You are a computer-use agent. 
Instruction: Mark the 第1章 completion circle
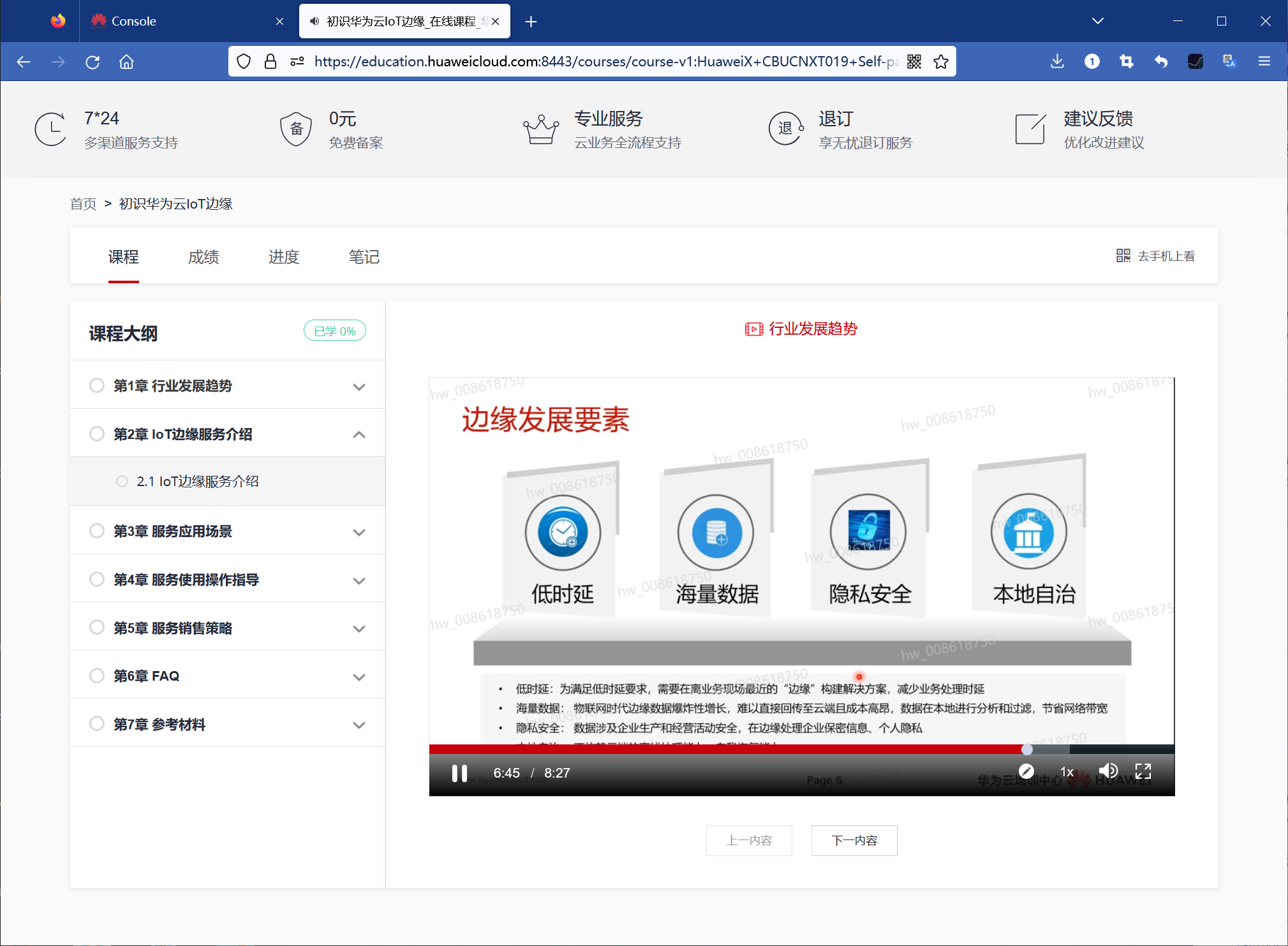coord(97,385)
